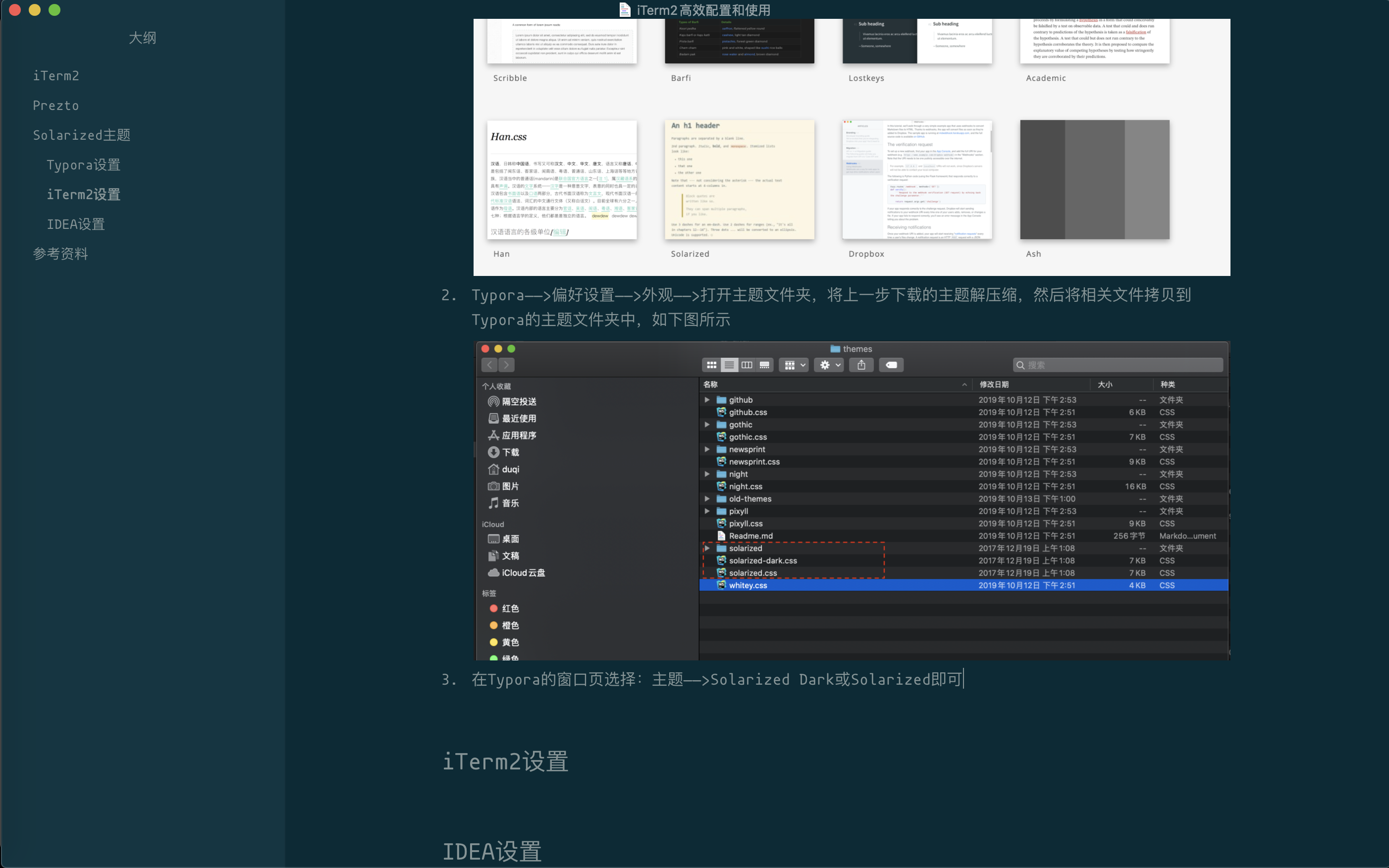Click the share icon in Finder toolbar
This screenshot has width=1389, height=868.
click(x=861, y=365)
